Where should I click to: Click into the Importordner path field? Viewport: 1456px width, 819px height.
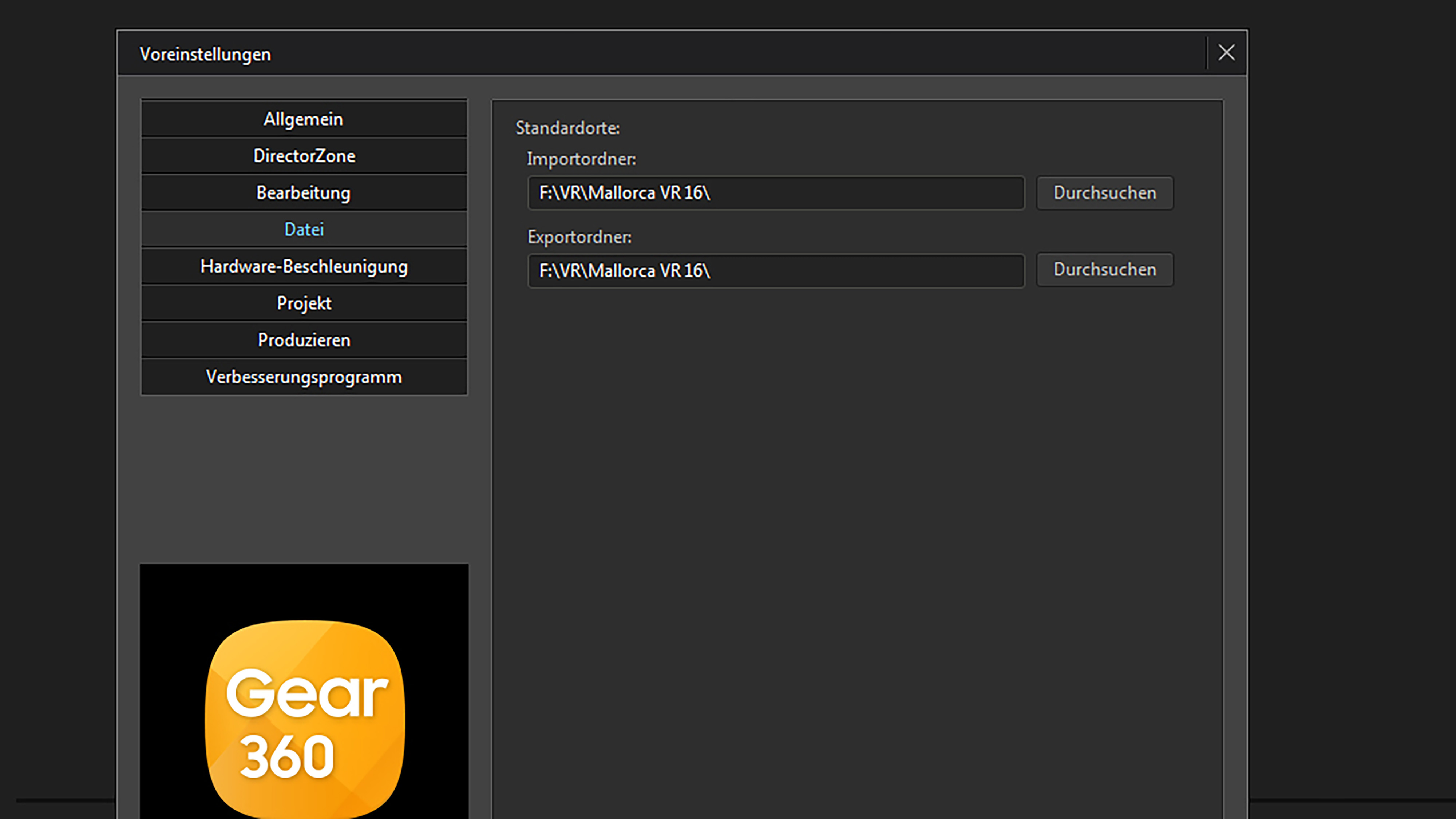pyautogui.click(x=775, y=192)
